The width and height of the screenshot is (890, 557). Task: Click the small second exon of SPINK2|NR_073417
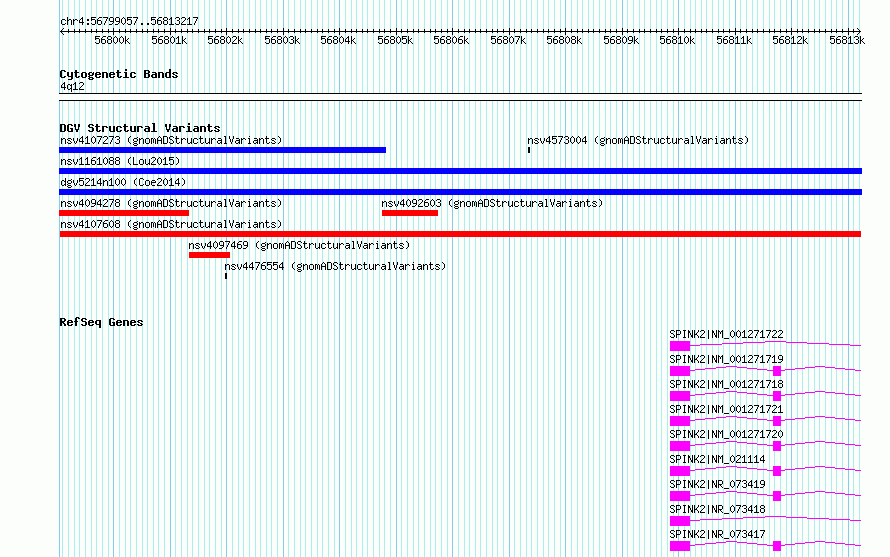pos(777,546)
